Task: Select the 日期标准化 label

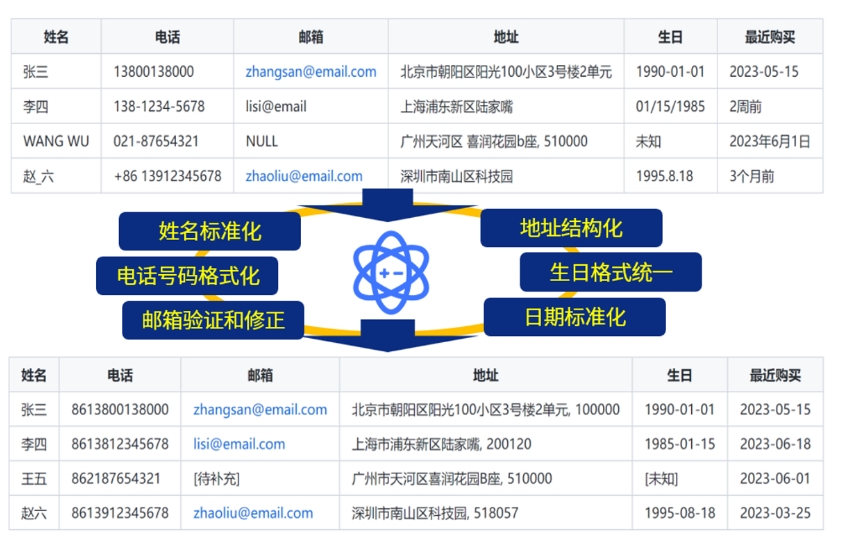Action: click(574, 317)
